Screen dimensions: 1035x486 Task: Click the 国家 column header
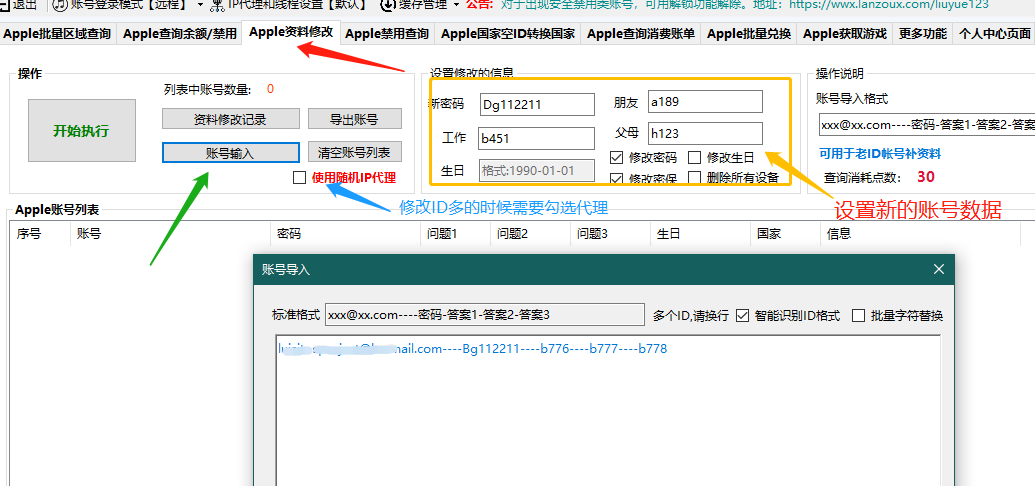pyautogui.click(x=785, y=234)
